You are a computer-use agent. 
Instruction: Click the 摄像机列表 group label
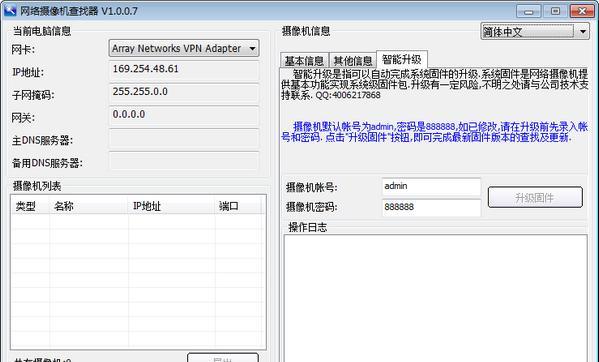pyautogui.click(x=37, y=186)
